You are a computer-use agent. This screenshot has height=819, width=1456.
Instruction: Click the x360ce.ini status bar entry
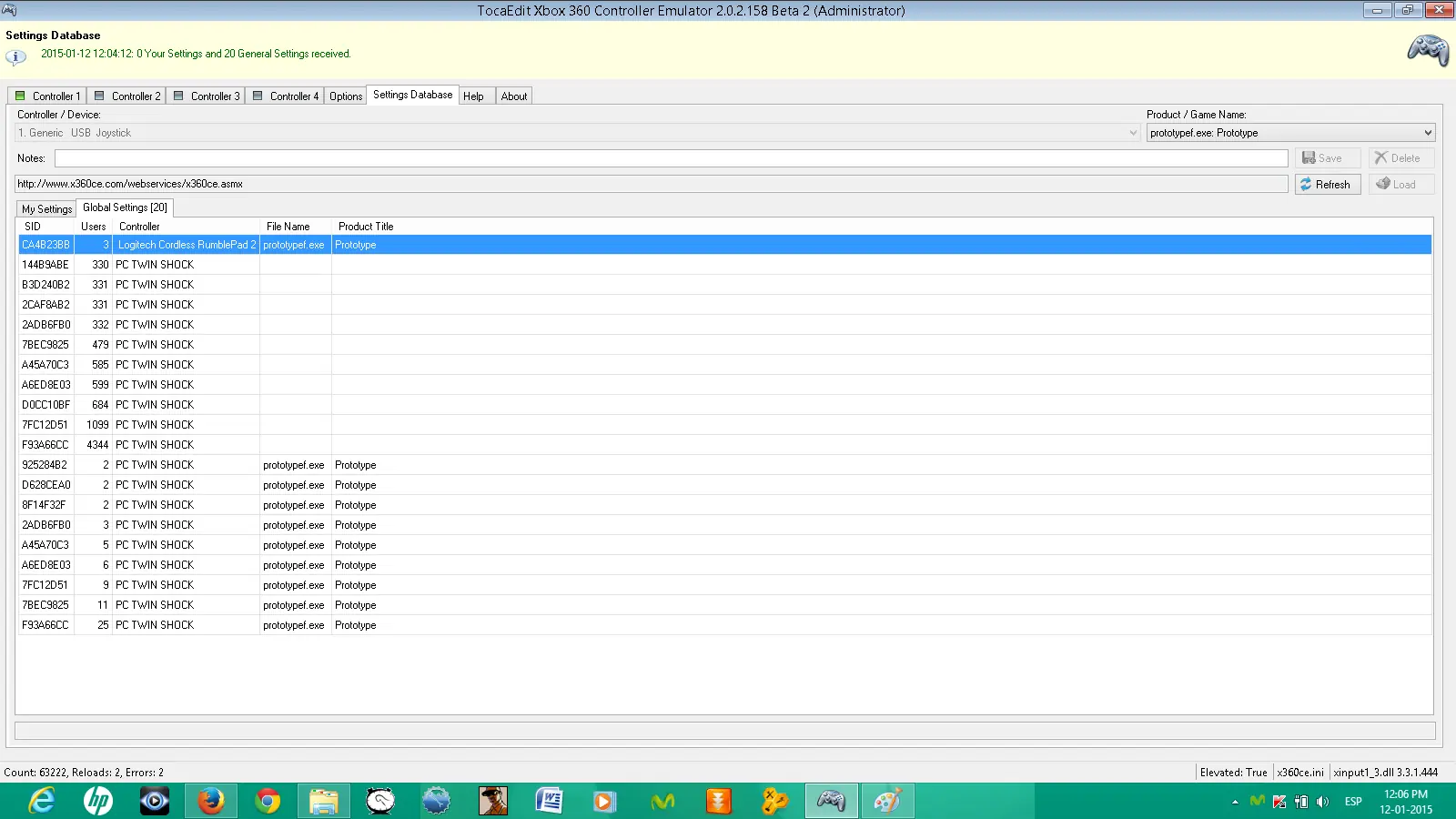pyautogui.click(x=1300, y=773)
